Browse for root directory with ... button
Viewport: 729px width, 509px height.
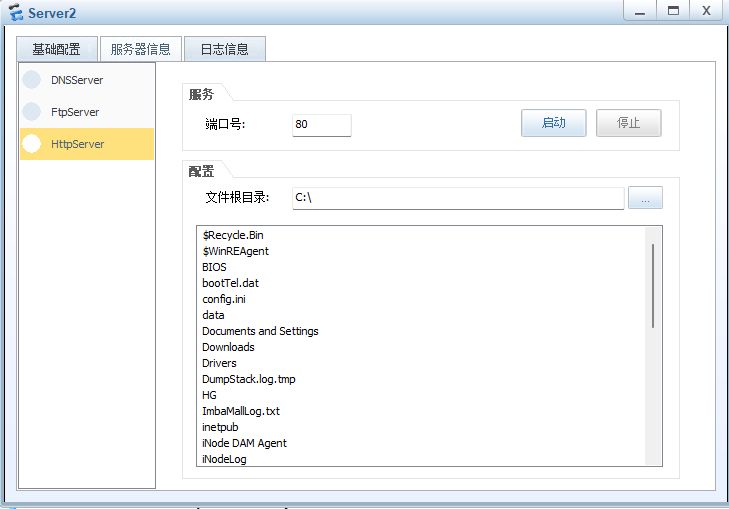[x=645, y=198]
